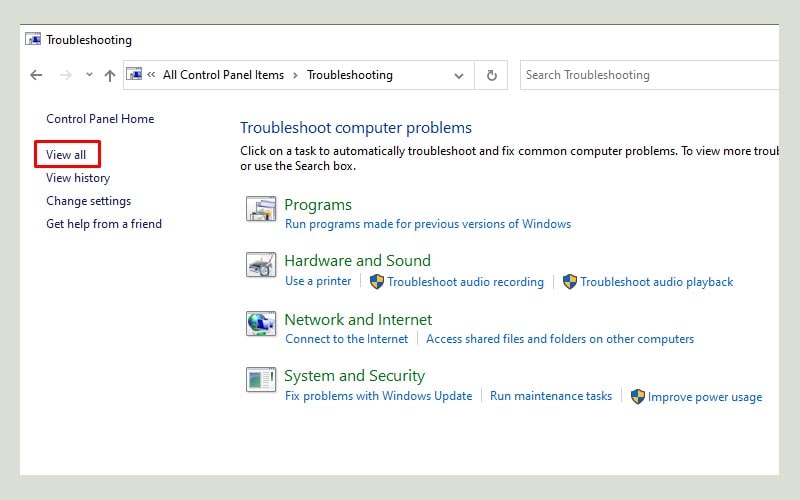Image resolution: width=800 pixels, height=500 pixels.
Task: Click the Troubleshooting breadcrumb segment
Action: (x=350, y=75)
